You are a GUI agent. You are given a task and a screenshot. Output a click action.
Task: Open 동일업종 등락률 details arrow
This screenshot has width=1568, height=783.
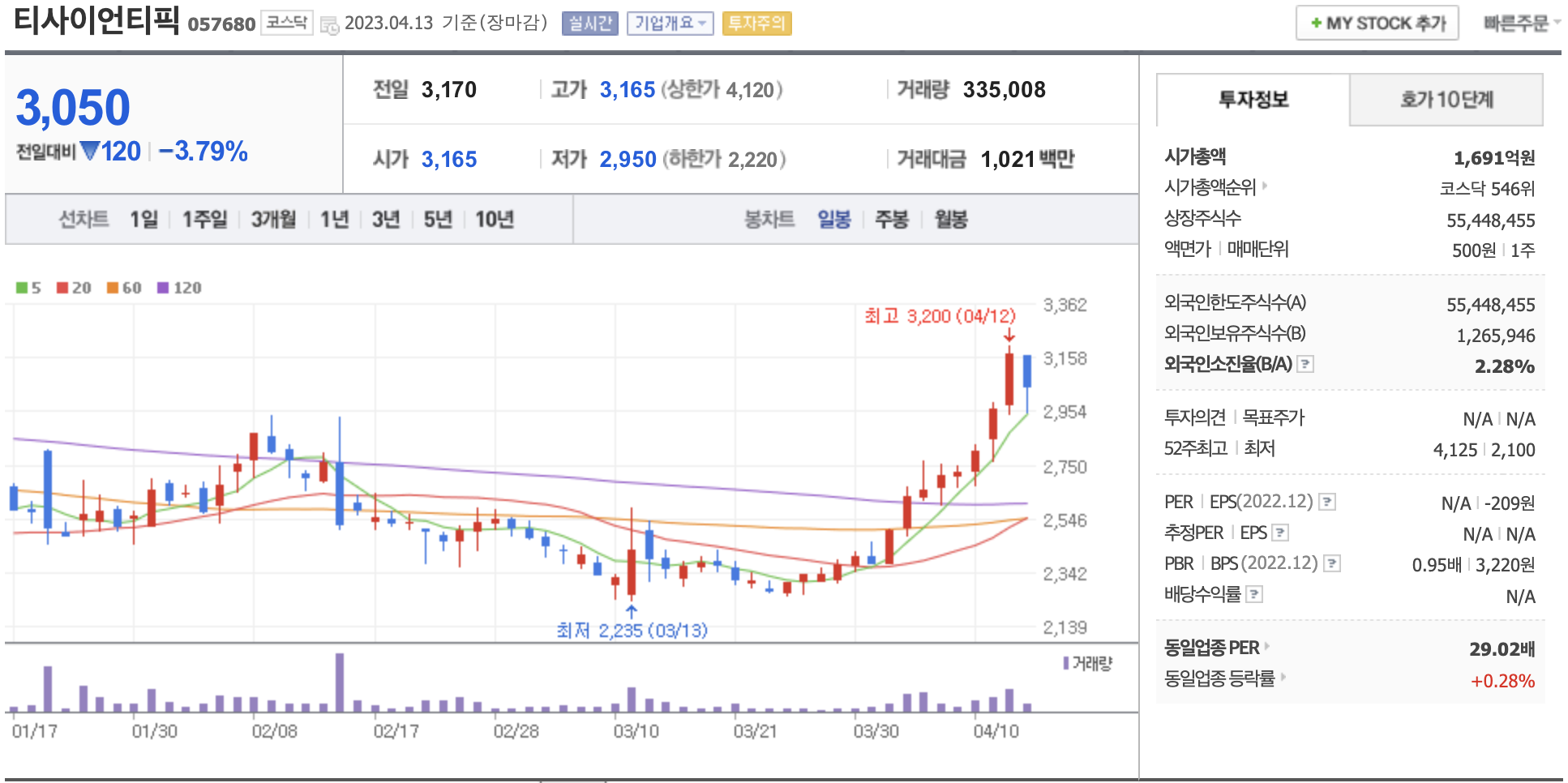(1283, 677)
